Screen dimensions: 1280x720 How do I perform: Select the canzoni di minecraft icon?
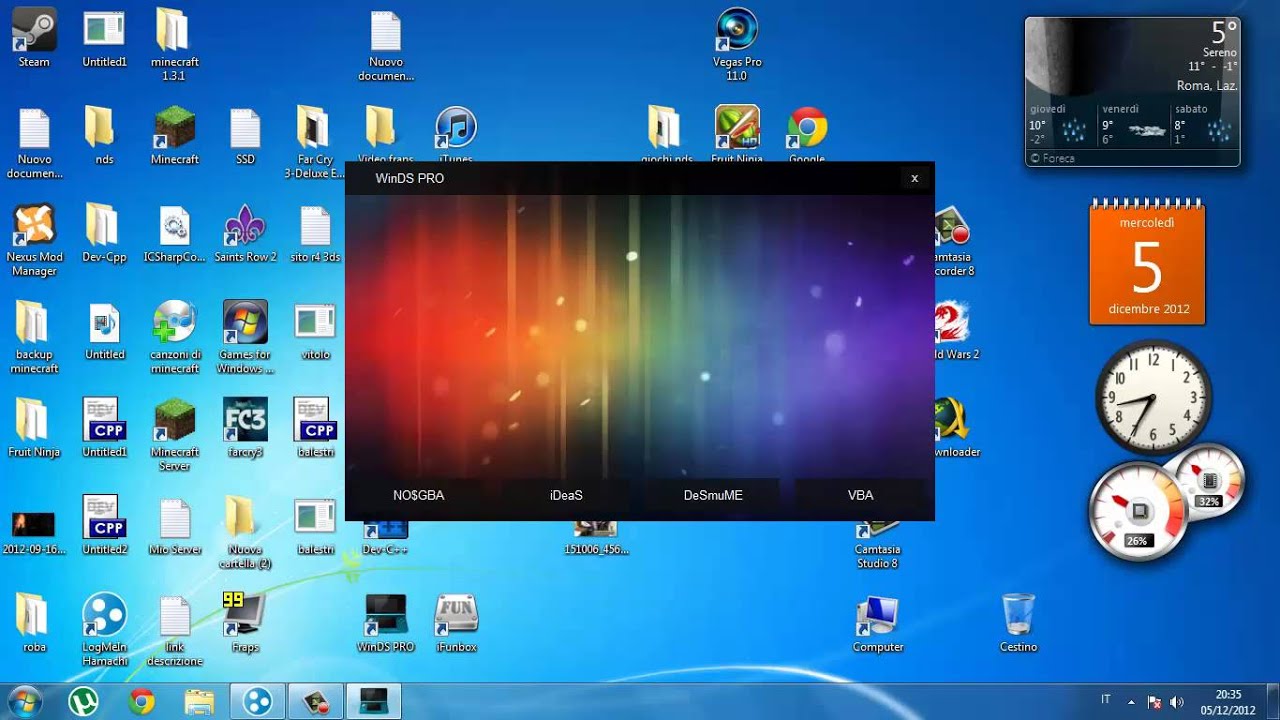point(175,337)
